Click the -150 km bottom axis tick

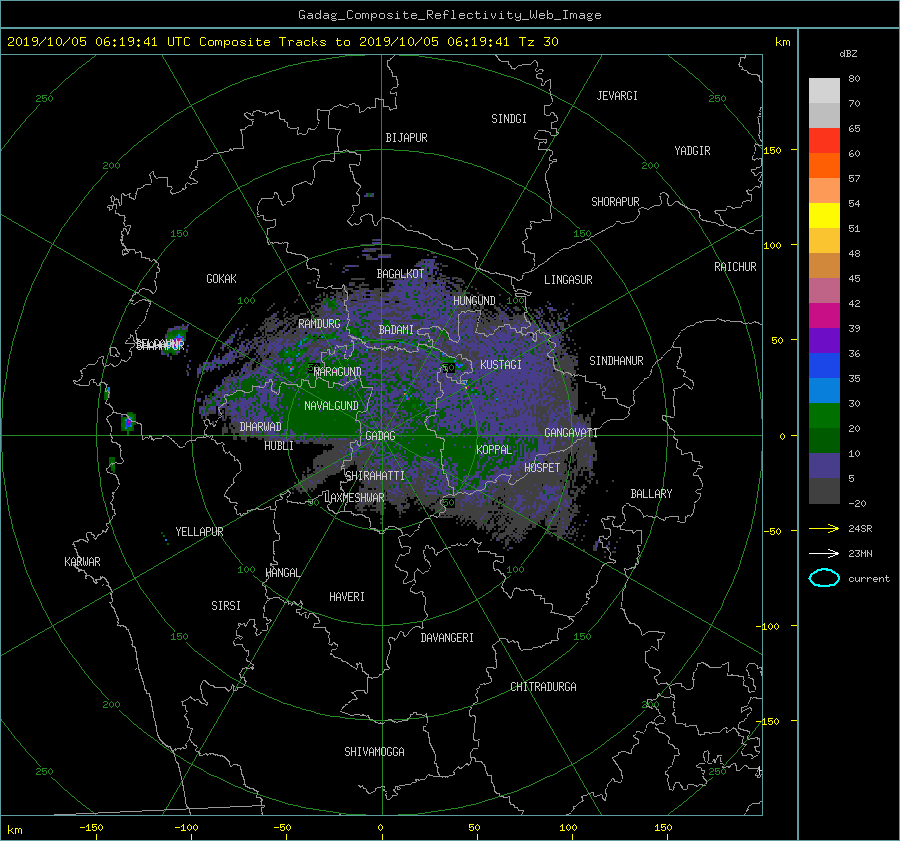point(91,828)
